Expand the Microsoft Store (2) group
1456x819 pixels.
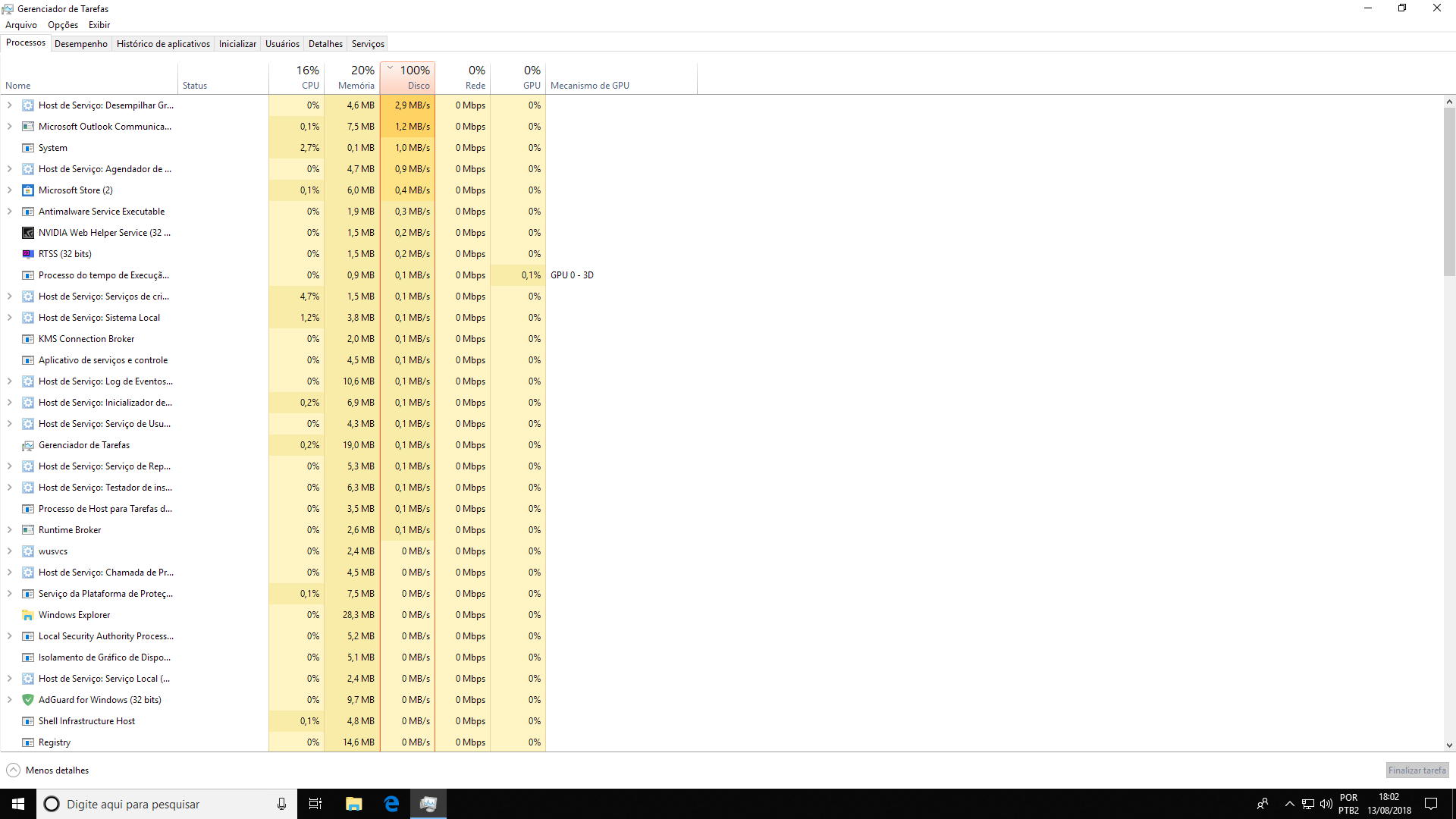(9, 190)
